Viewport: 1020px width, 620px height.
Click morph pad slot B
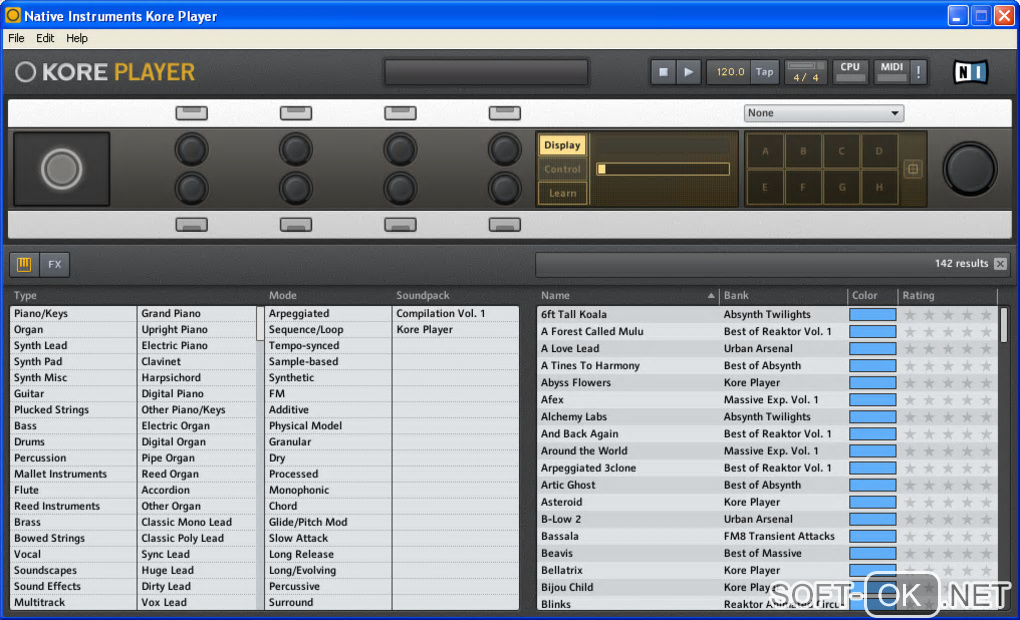tap(803, 151)
